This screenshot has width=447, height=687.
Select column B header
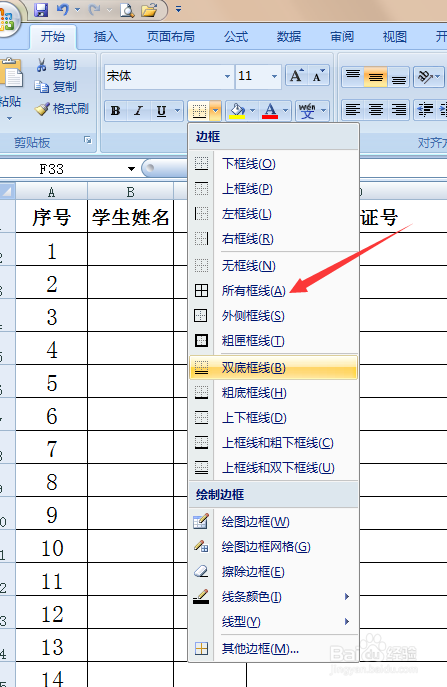131,191
